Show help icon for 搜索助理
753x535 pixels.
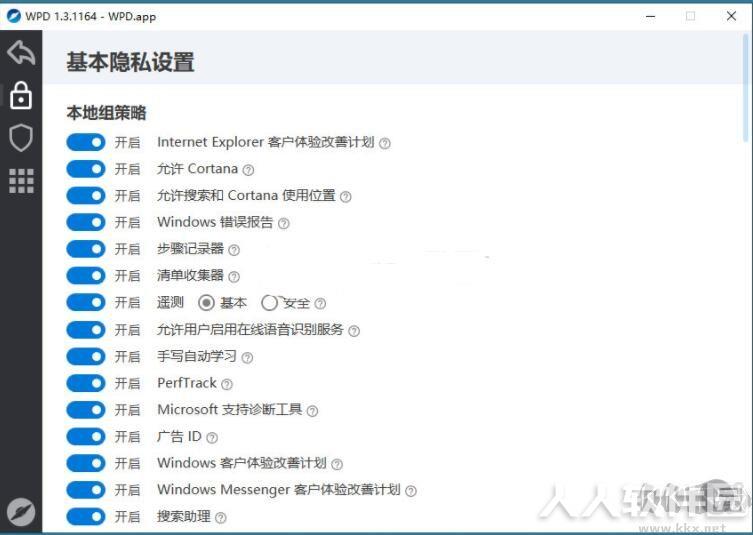pyautogui.click(x=221, y=518)
